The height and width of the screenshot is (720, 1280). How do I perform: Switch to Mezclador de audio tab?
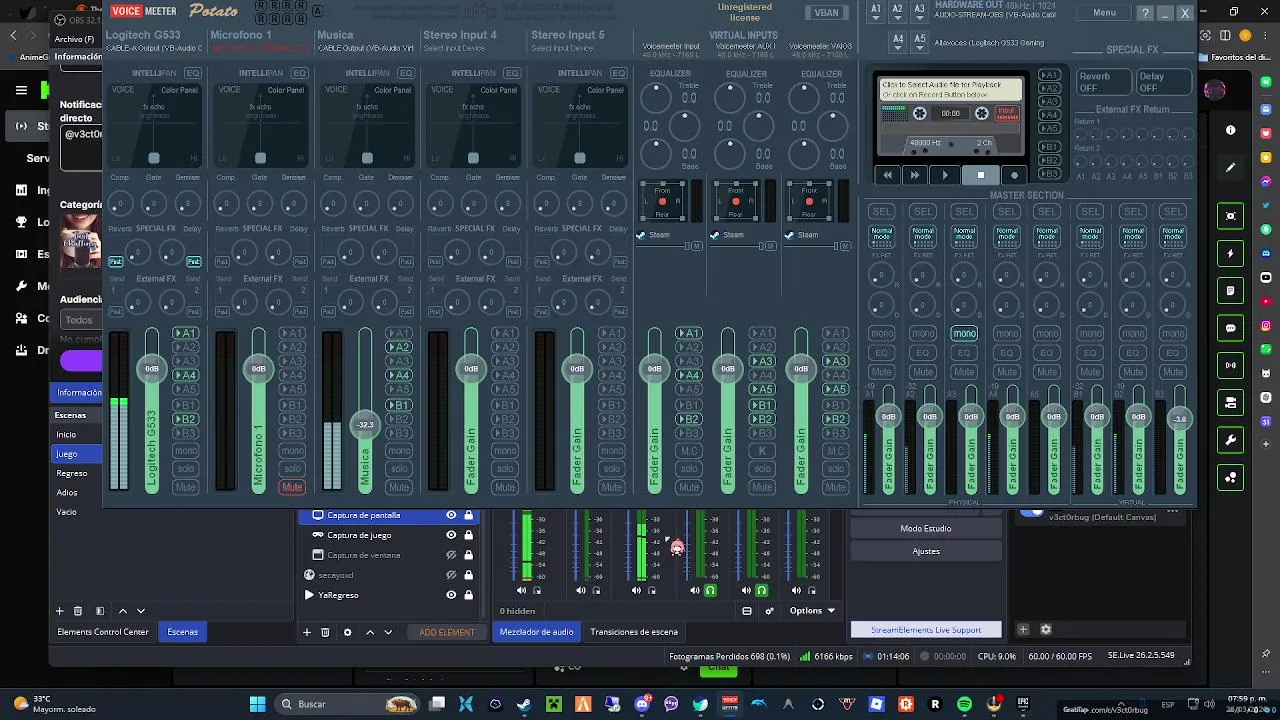pyautogui.click(x=536, y=632)
